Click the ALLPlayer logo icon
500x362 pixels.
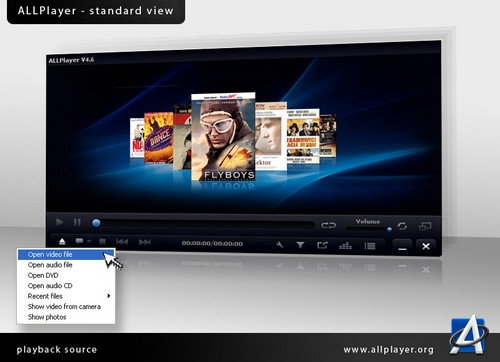tap(468, 335)
